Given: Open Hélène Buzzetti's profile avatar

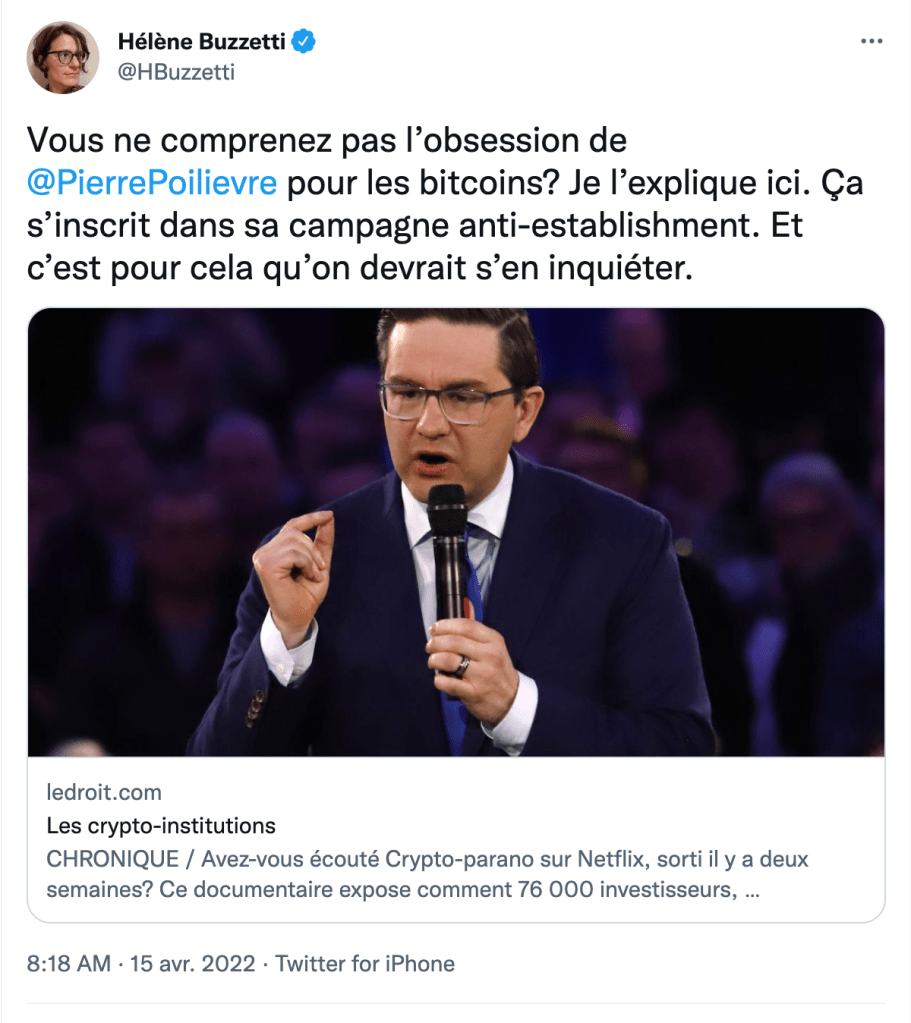Looking at the screenshot, I should click(63, 57).
